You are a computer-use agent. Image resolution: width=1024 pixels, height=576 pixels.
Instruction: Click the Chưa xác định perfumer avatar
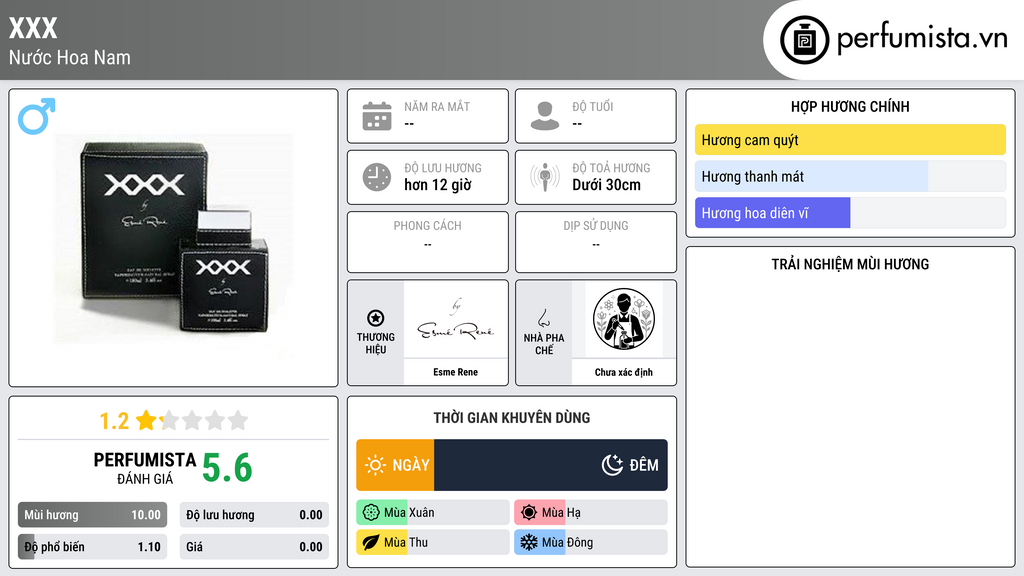624,319
